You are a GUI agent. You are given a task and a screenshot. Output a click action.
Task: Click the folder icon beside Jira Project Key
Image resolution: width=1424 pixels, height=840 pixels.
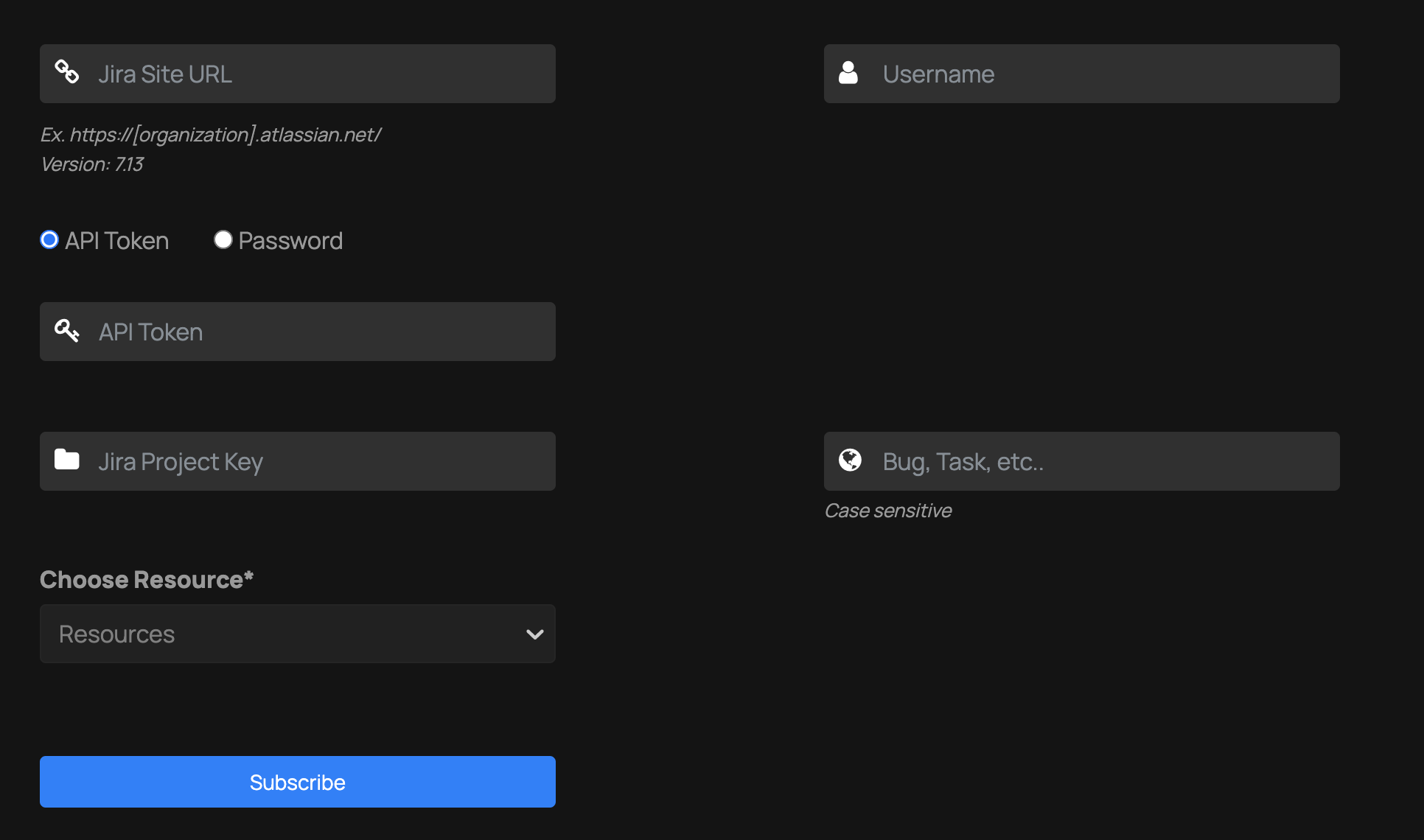67,460
